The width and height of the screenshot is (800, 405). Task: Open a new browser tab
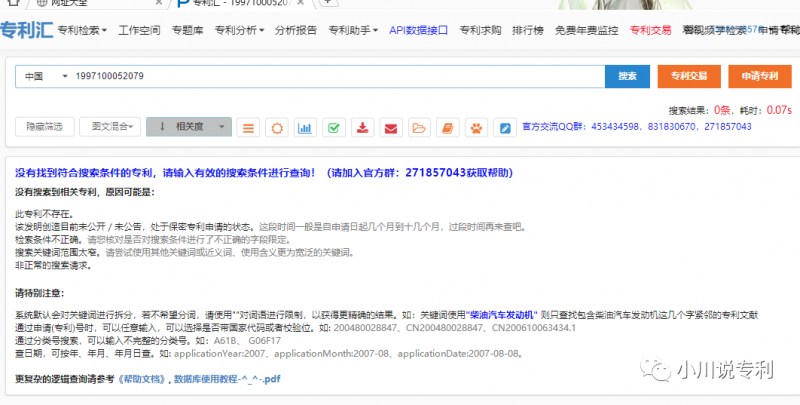click(329, 2)
